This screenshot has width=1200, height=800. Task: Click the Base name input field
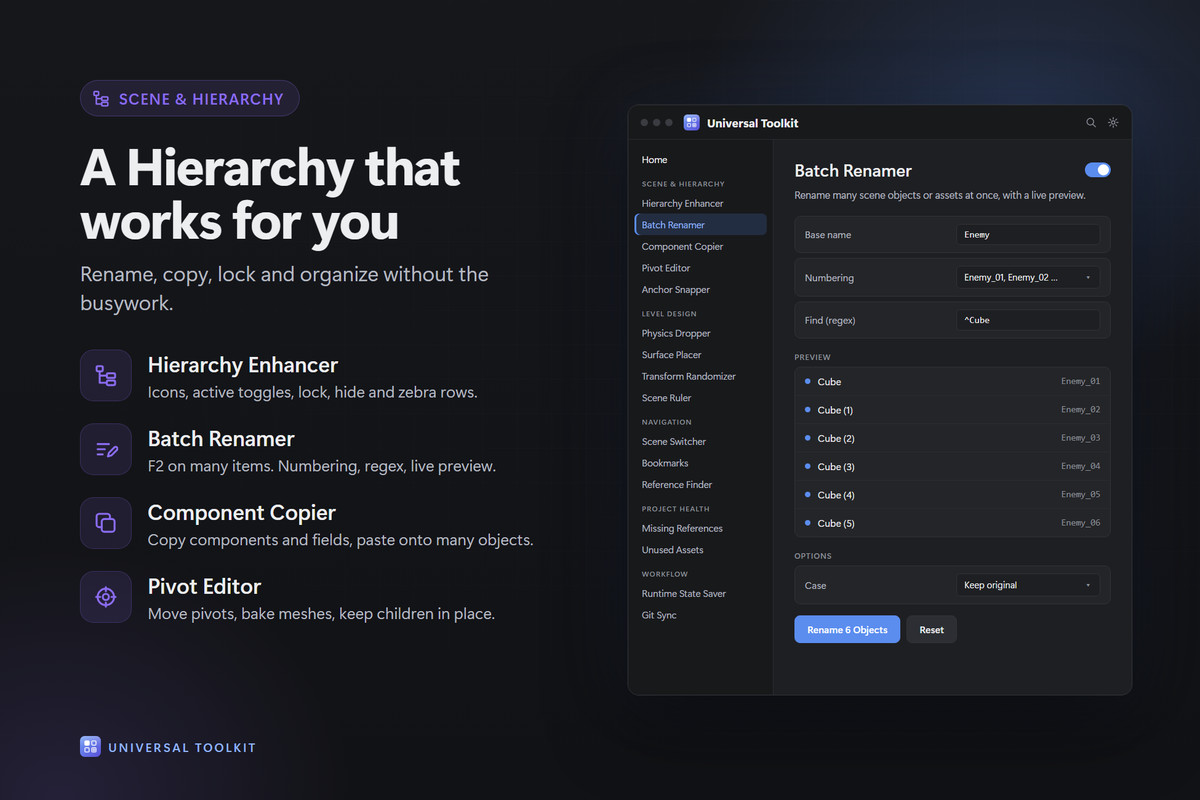pos(1028,235)
